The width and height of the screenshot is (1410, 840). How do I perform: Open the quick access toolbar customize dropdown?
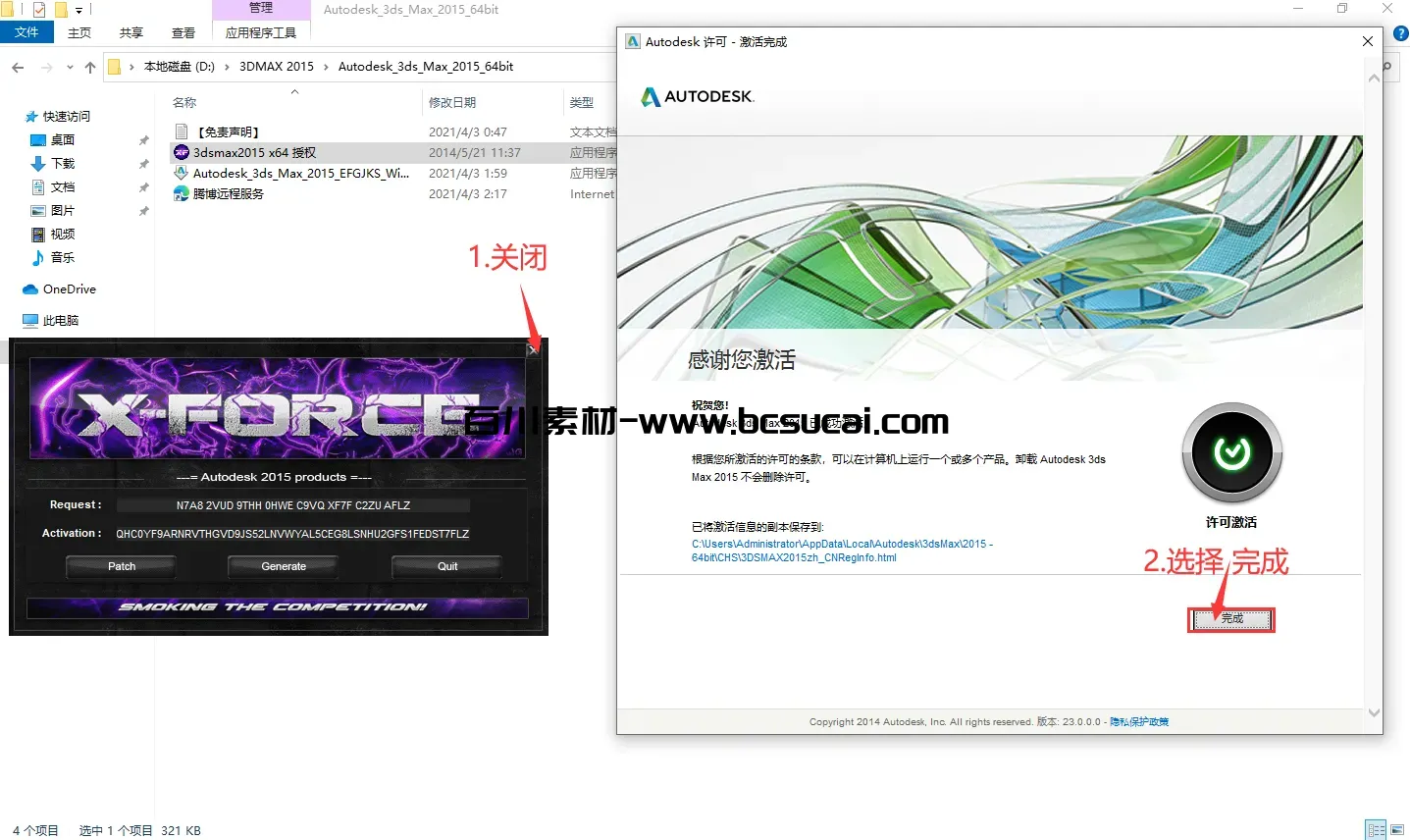tap(79, 10)
